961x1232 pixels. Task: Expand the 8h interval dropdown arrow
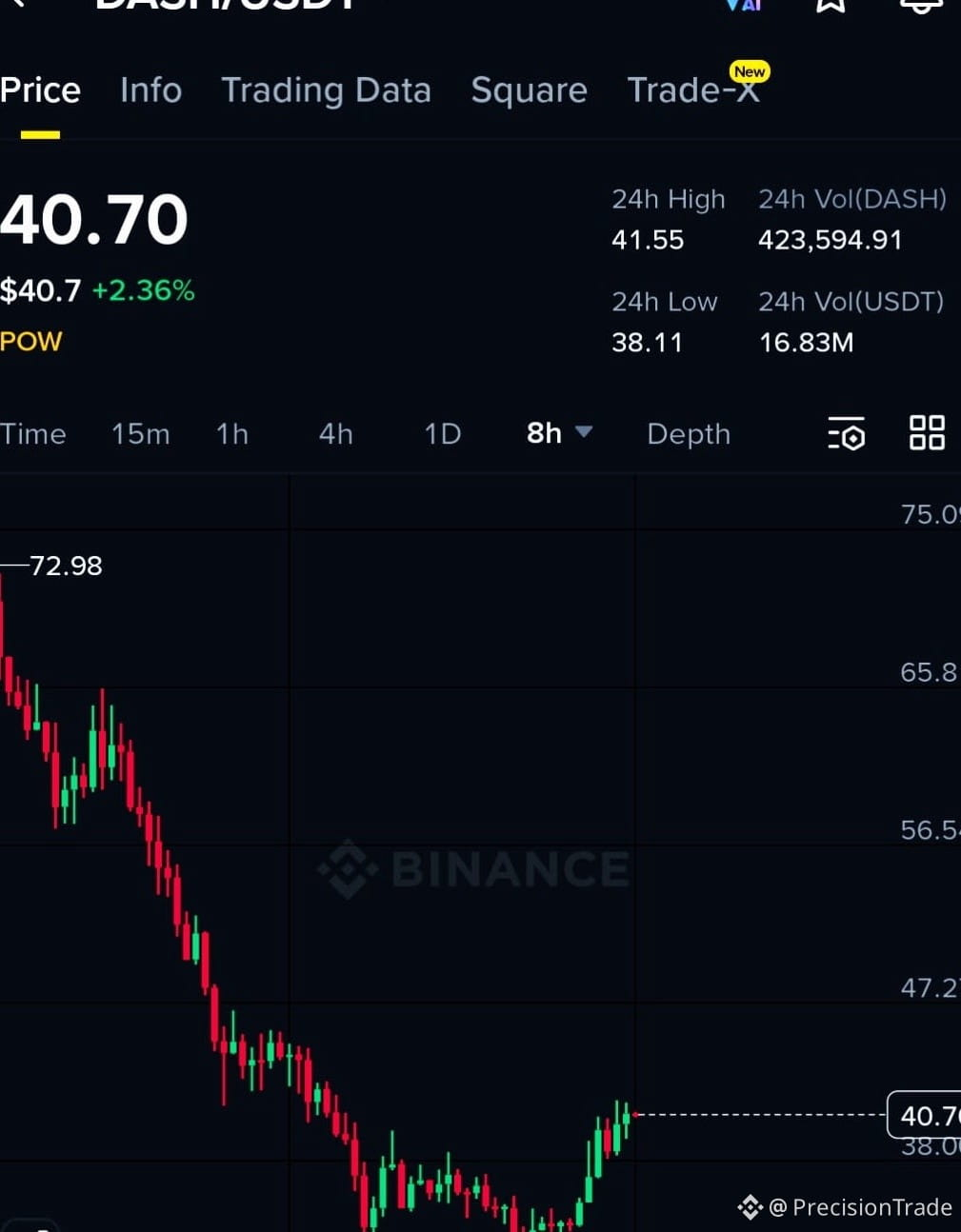584,432
